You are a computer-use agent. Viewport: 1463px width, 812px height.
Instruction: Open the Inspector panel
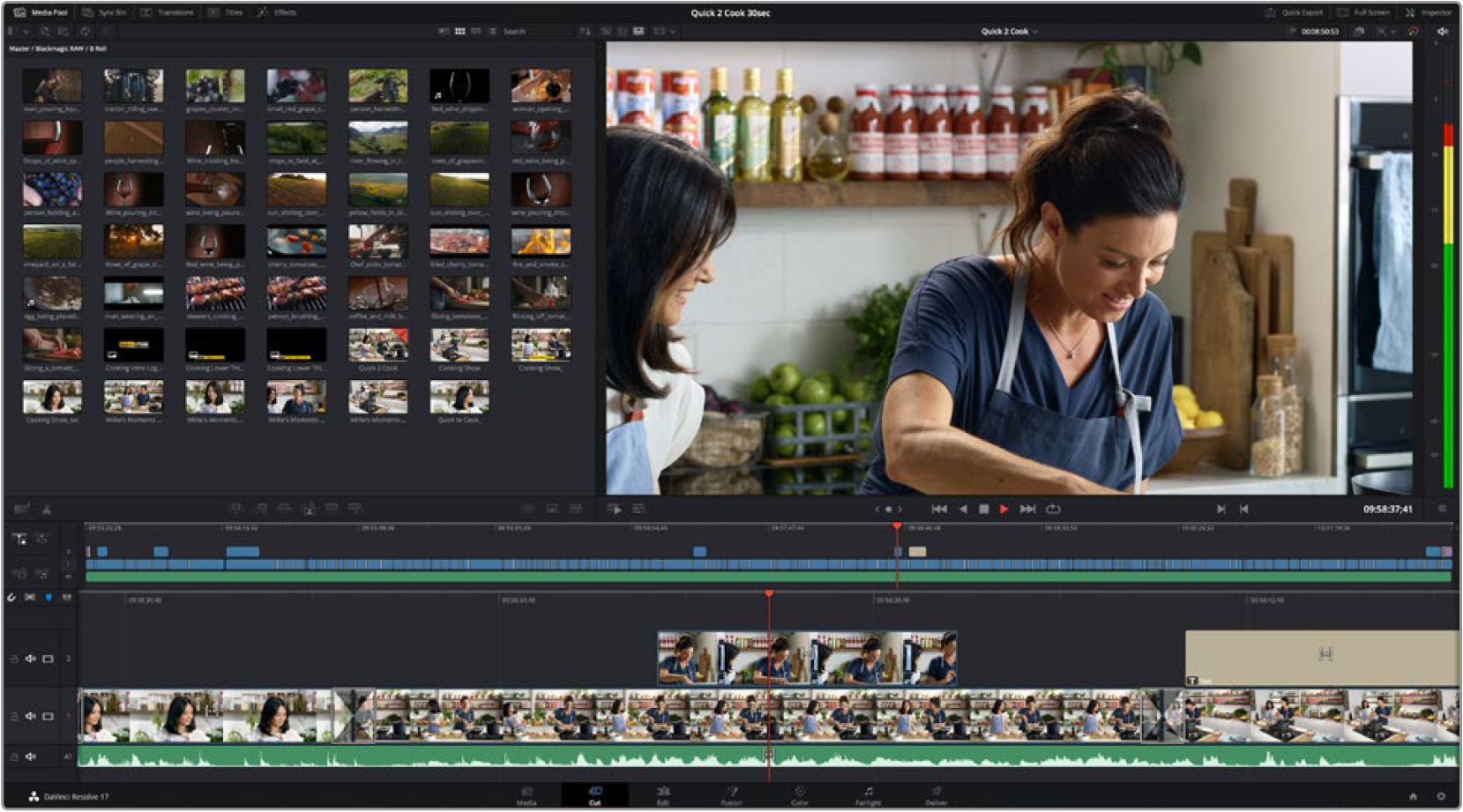tap(1429, 12)
